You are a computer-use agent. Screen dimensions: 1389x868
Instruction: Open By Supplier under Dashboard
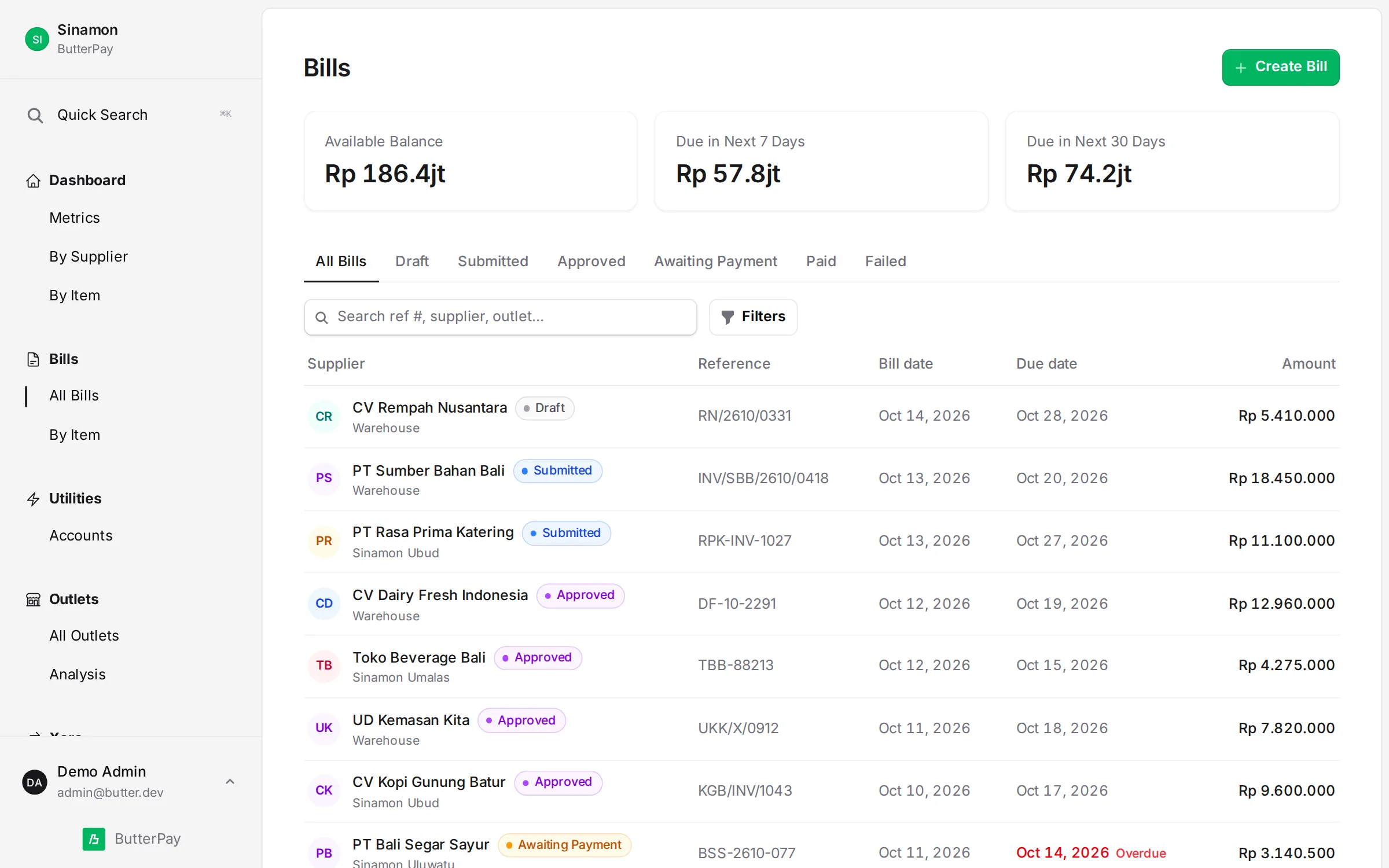pos(89,257)
